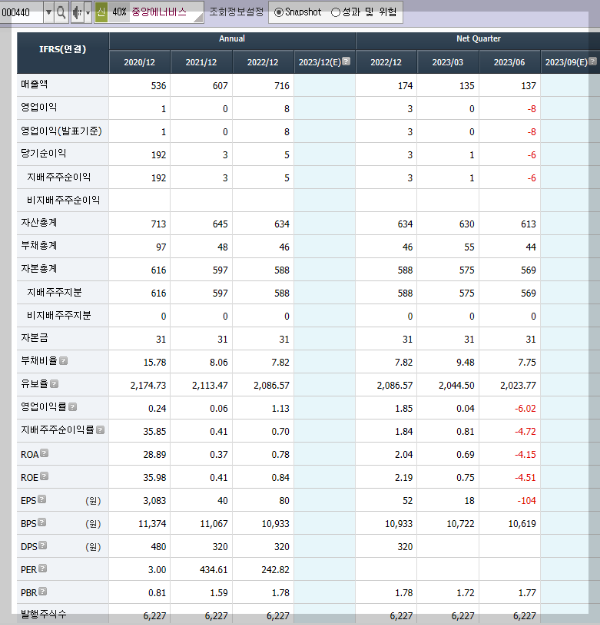Click 2020/12 DPS value 480
Image resolution: width=600 pixels, height=625 pixels.
point(158,547)
